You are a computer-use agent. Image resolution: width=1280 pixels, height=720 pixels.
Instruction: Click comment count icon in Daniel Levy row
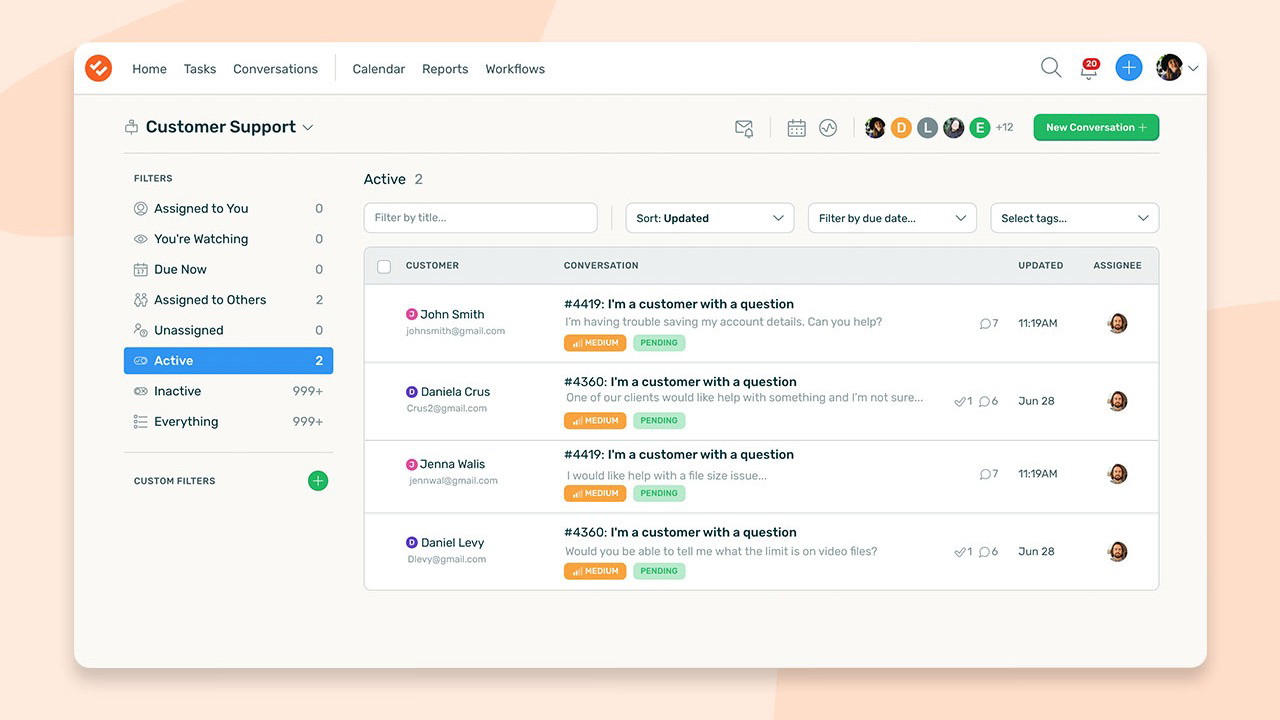(x=988, y=551)
